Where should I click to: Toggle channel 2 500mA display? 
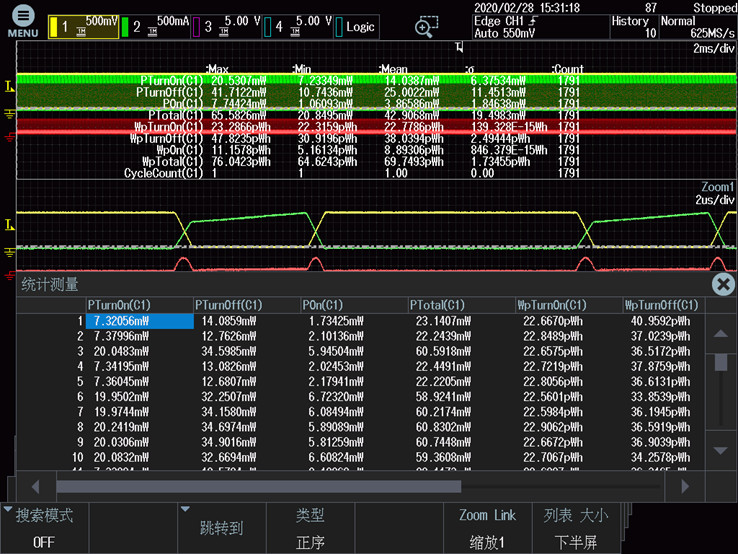tap(155, 27)
